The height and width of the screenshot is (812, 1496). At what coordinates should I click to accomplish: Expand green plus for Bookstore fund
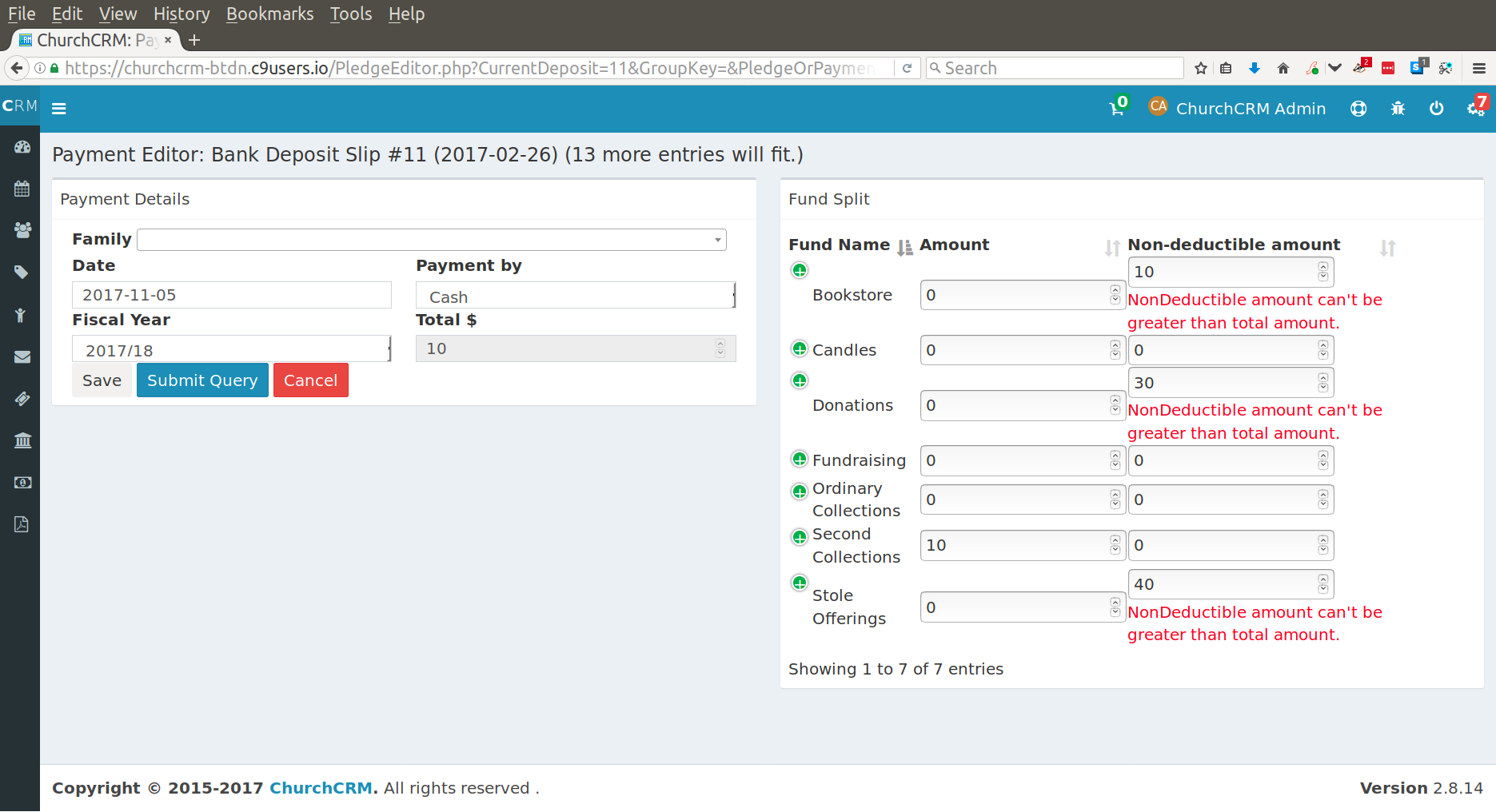(800, 270)
